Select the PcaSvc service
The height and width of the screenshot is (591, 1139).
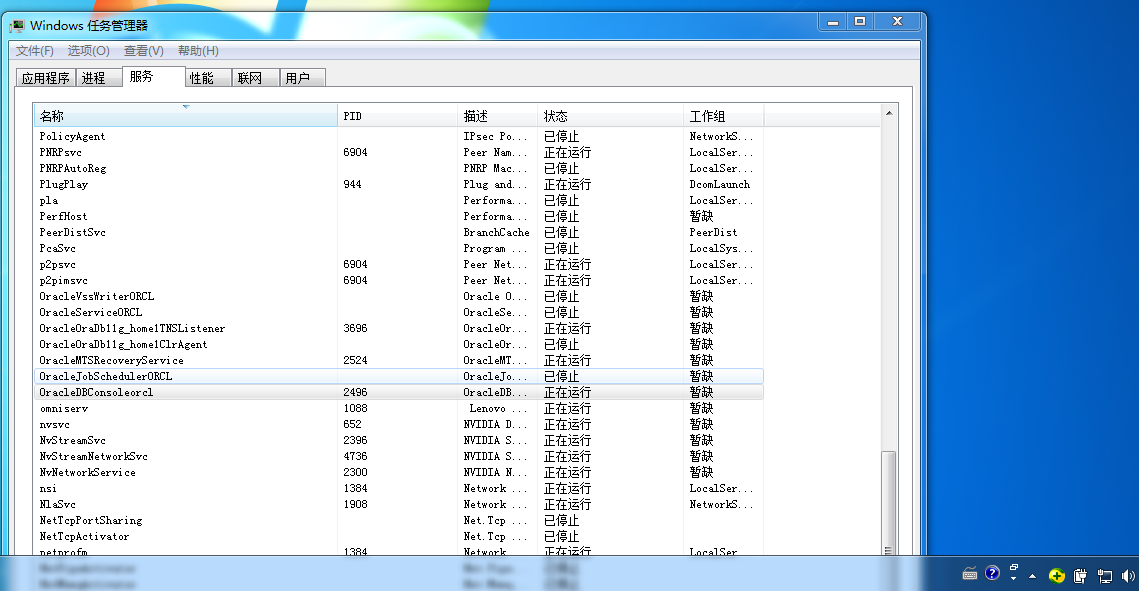[x=57, y=248]
